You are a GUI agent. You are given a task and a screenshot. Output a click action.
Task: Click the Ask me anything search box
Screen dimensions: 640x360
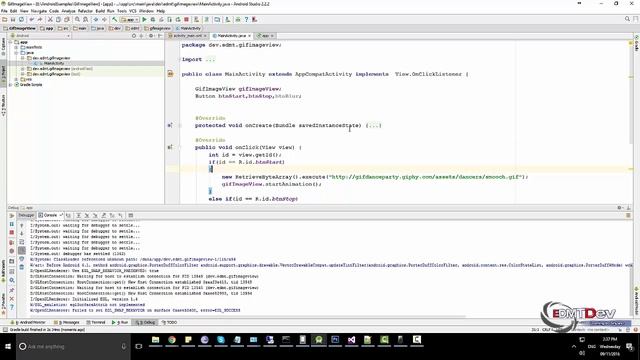(x=73, y=346)
